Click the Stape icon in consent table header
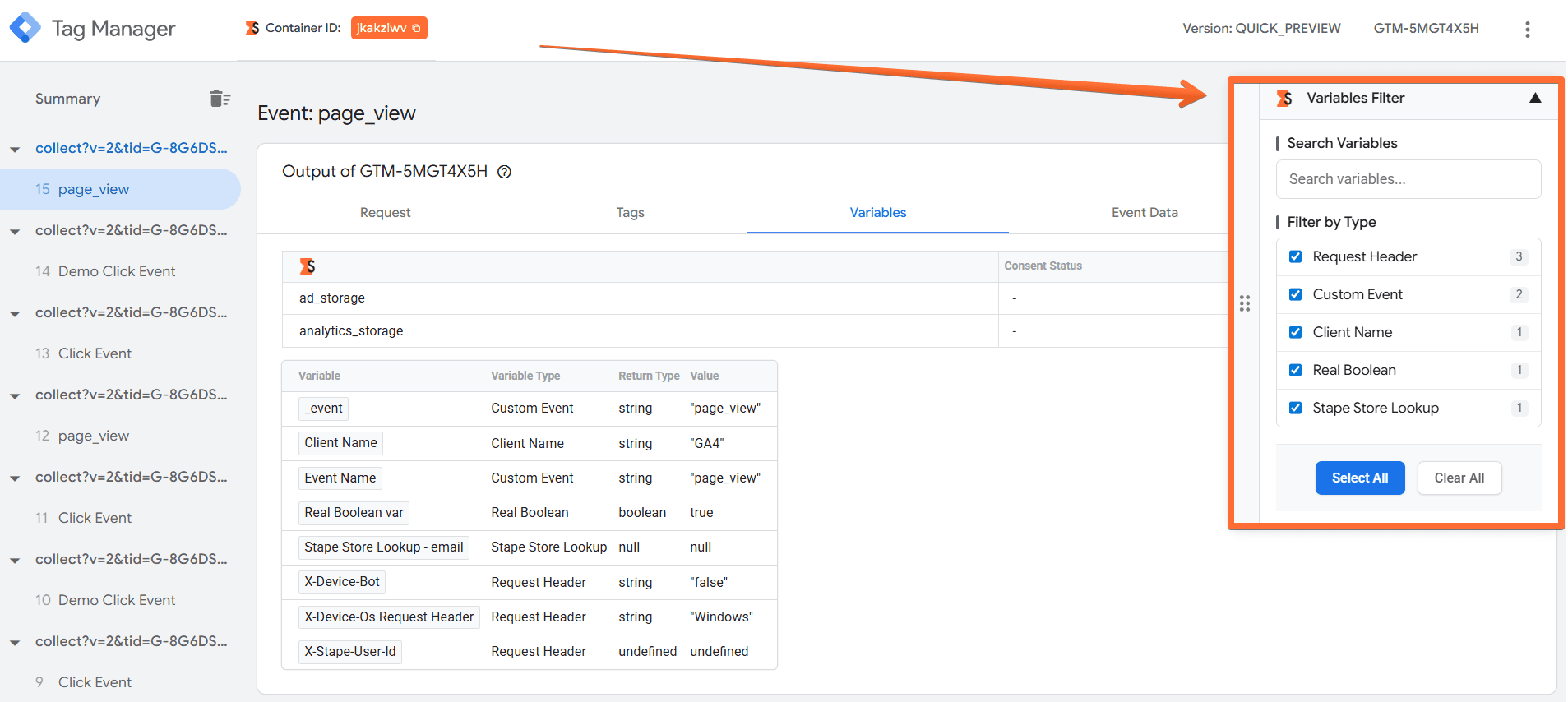1568x702 pixels. pyautogui.click(x=308, y=266)
